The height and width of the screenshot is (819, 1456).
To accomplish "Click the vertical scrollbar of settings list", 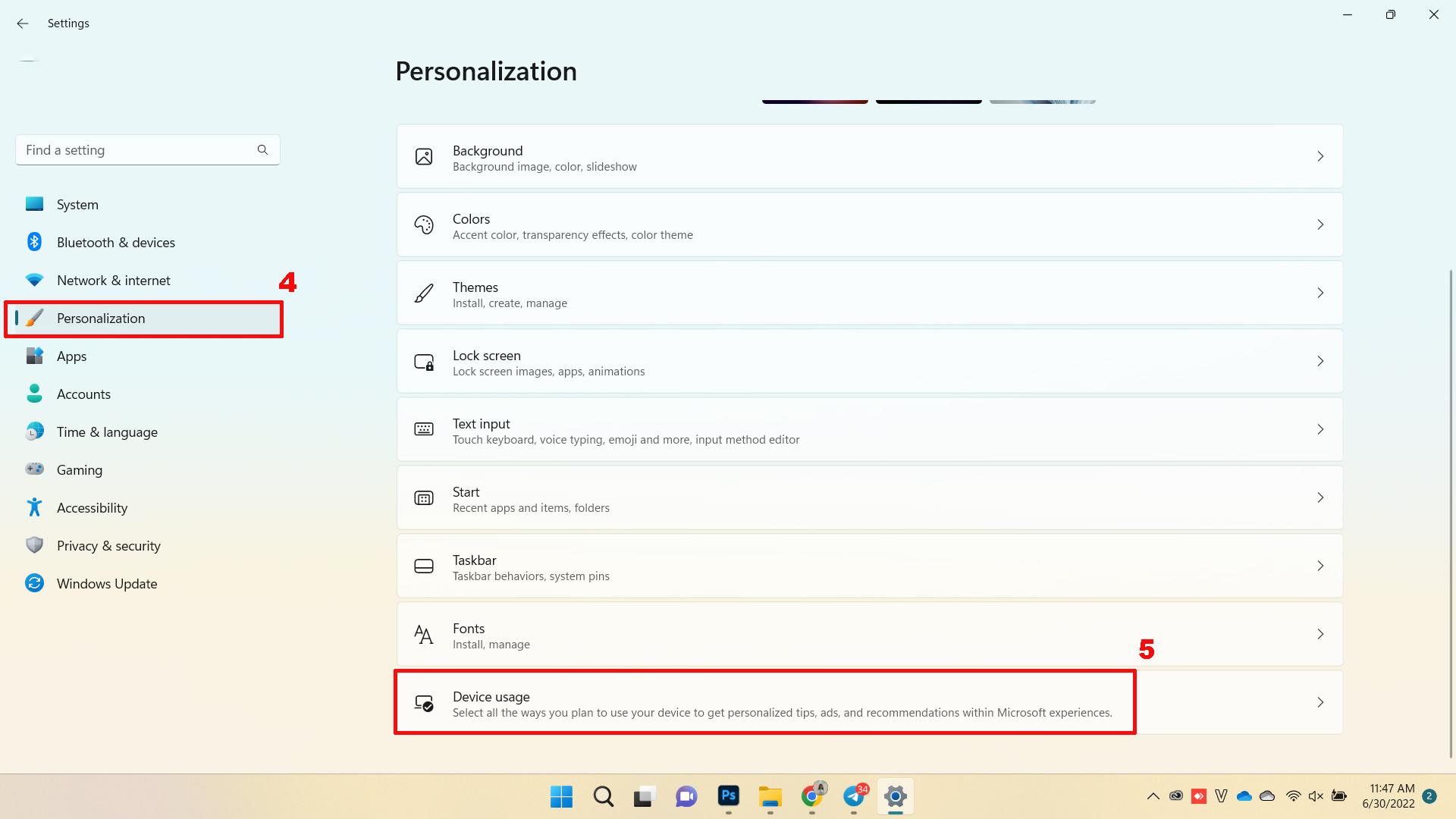I will [x=1451, y=513].
